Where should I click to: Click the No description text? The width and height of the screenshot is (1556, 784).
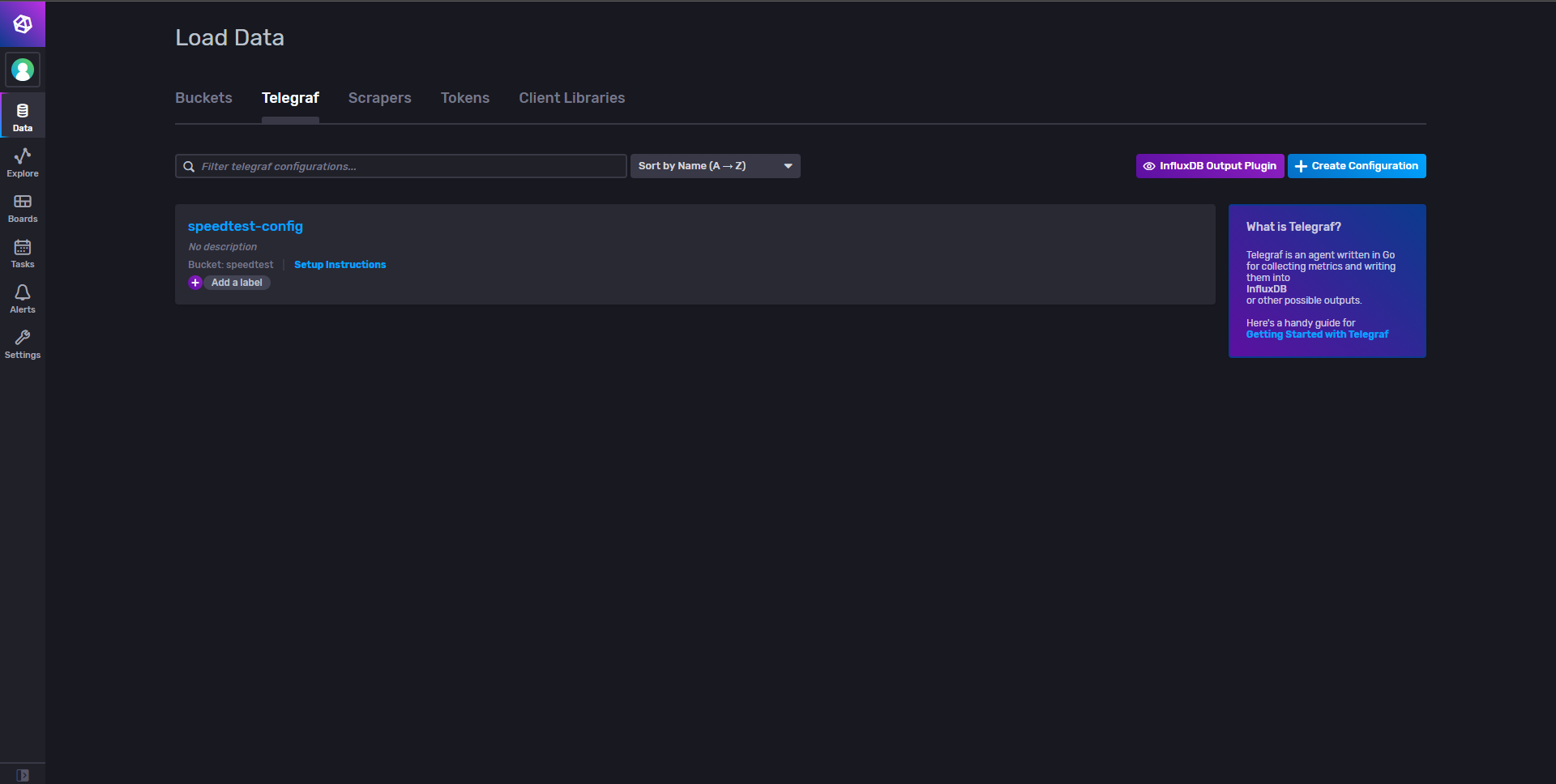223,247
